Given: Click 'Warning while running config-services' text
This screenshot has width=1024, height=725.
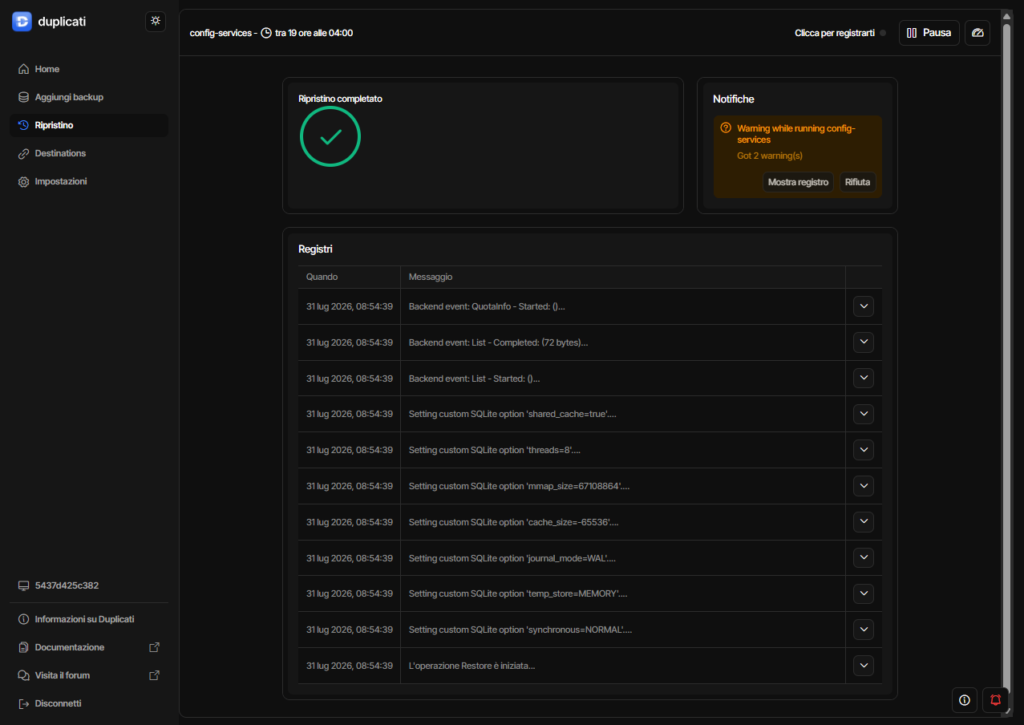Looking at the screenshot, I should coord(796,134).
